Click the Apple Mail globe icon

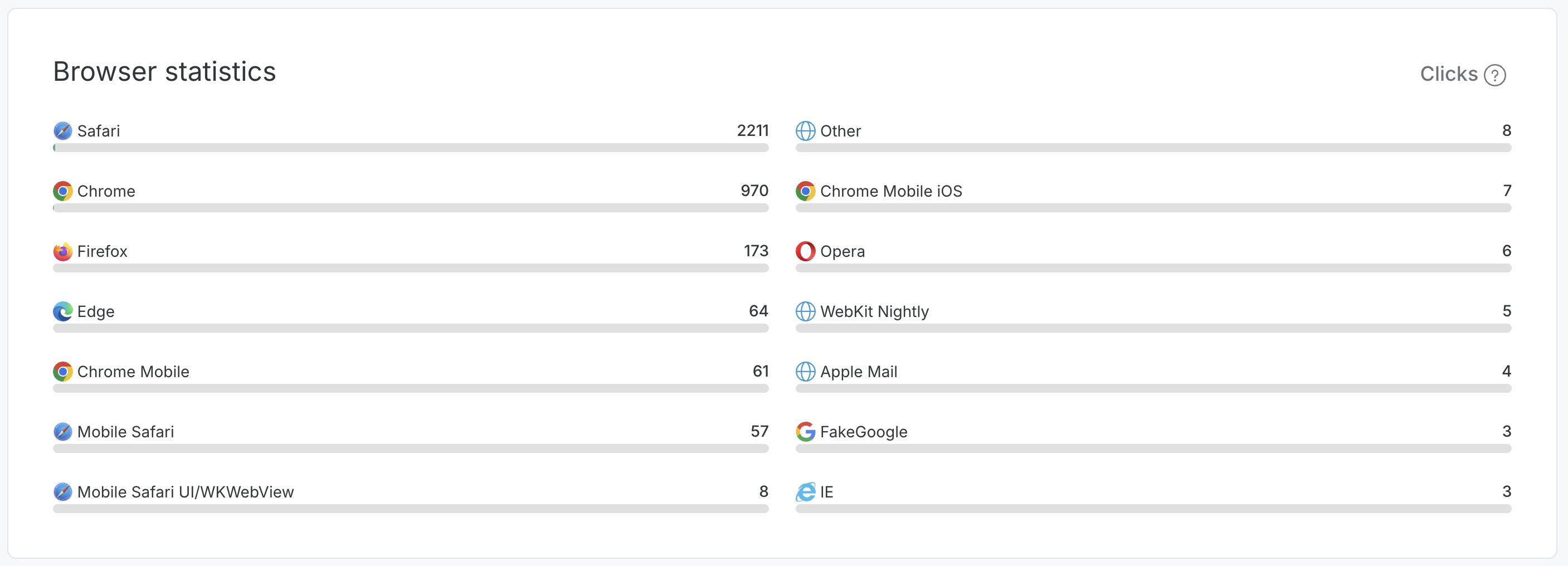(805, 371)
